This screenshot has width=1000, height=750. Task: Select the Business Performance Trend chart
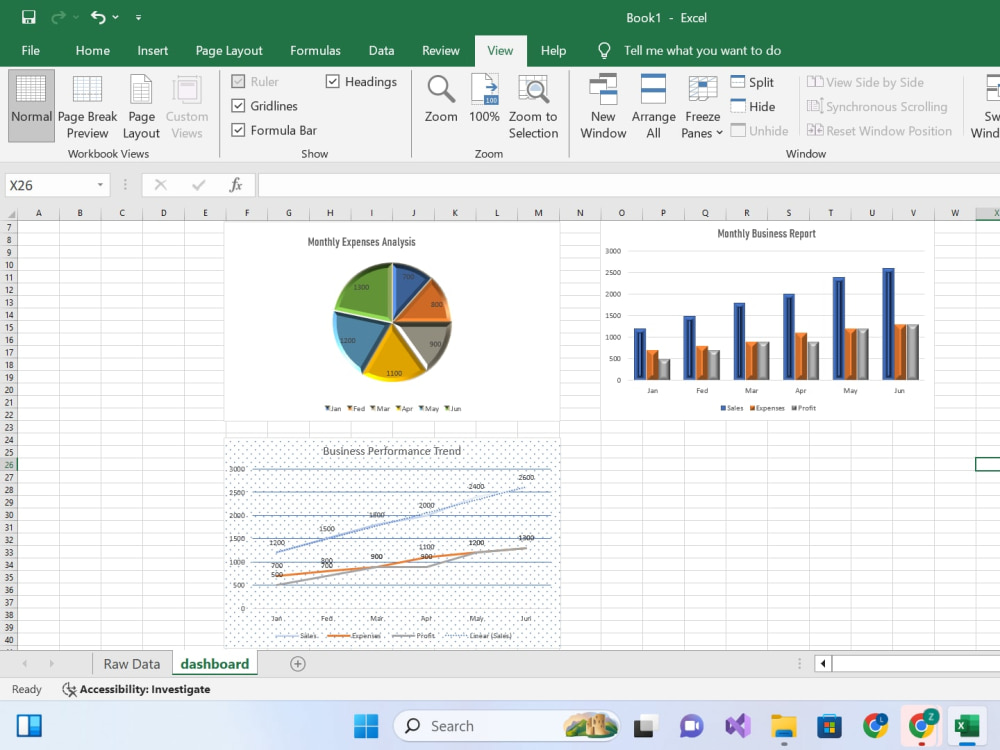tap(392, 543)
